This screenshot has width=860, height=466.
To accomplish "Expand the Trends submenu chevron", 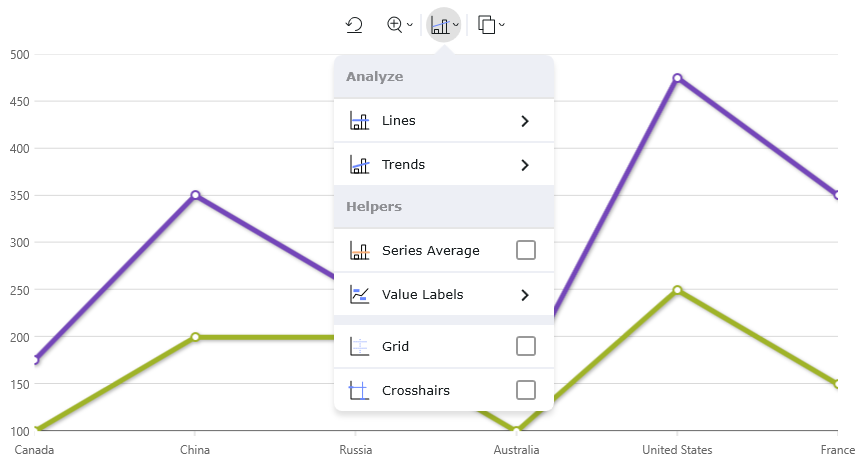I will point(525,165).
